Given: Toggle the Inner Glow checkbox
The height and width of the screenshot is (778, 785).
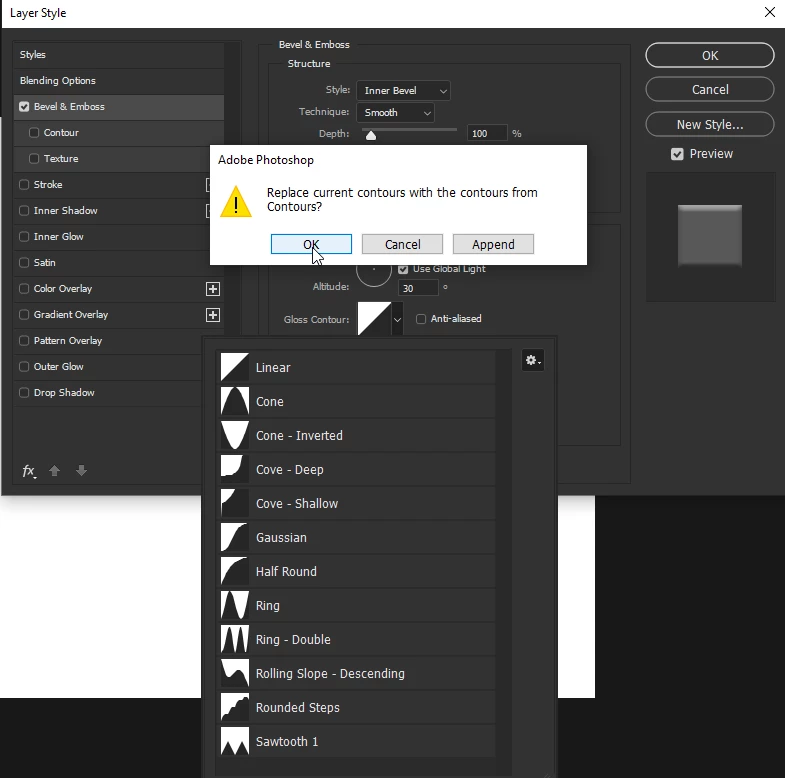Looking at the screenshot, I should (x=24, y=237).
